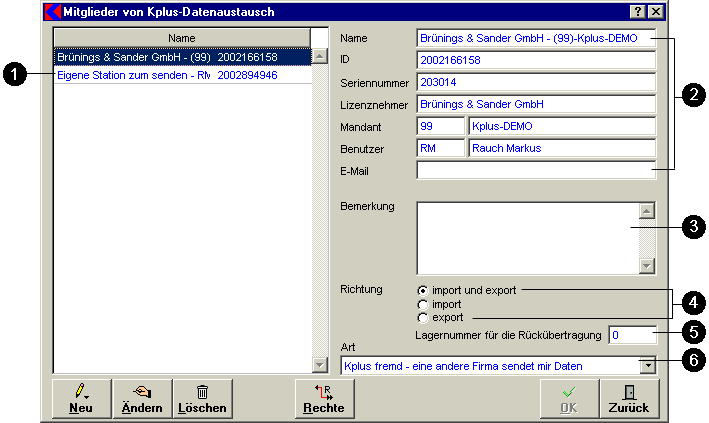Image resolution: width=709 pixels, height=423 pixels.
Task: Open Rechte permissions dialog
Action: click(x=324, y=398)
